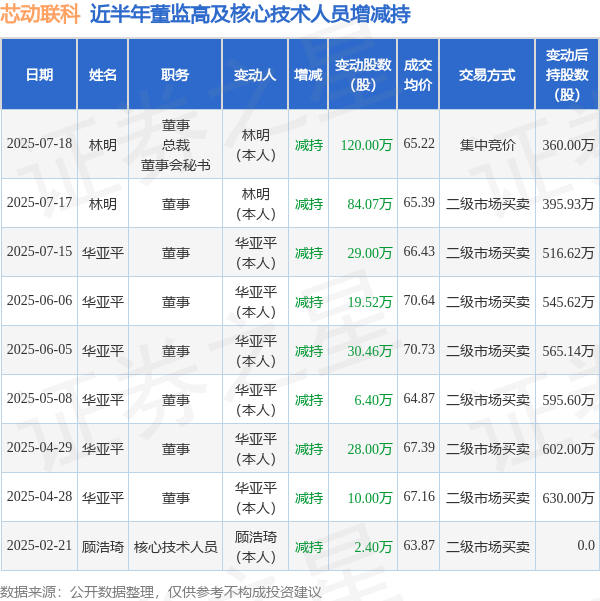Click the 董事 总裁 董事会秘书 position cell
The width and height of the screenshot is (600, 601).
(x=176, y=145)
